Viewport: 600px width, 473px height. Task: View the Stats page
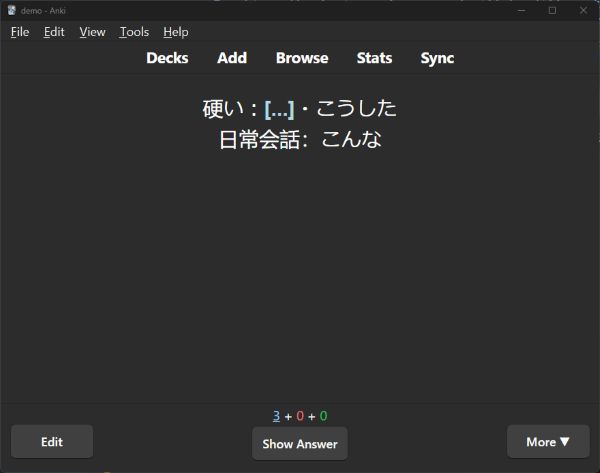pyautogui.click(x=374, y=58)
